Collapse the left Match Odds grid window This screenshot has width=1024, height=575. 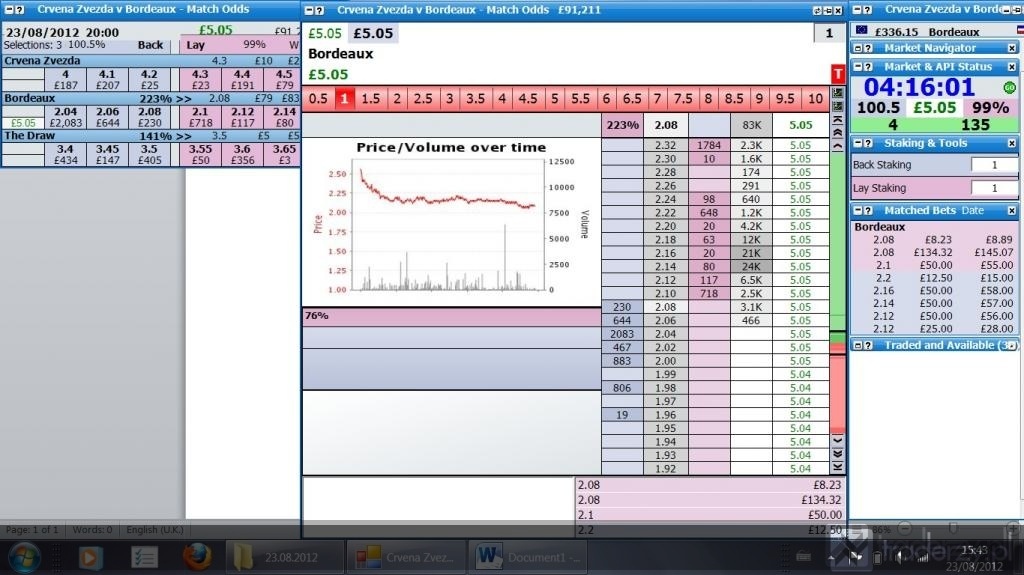[10, 10]
